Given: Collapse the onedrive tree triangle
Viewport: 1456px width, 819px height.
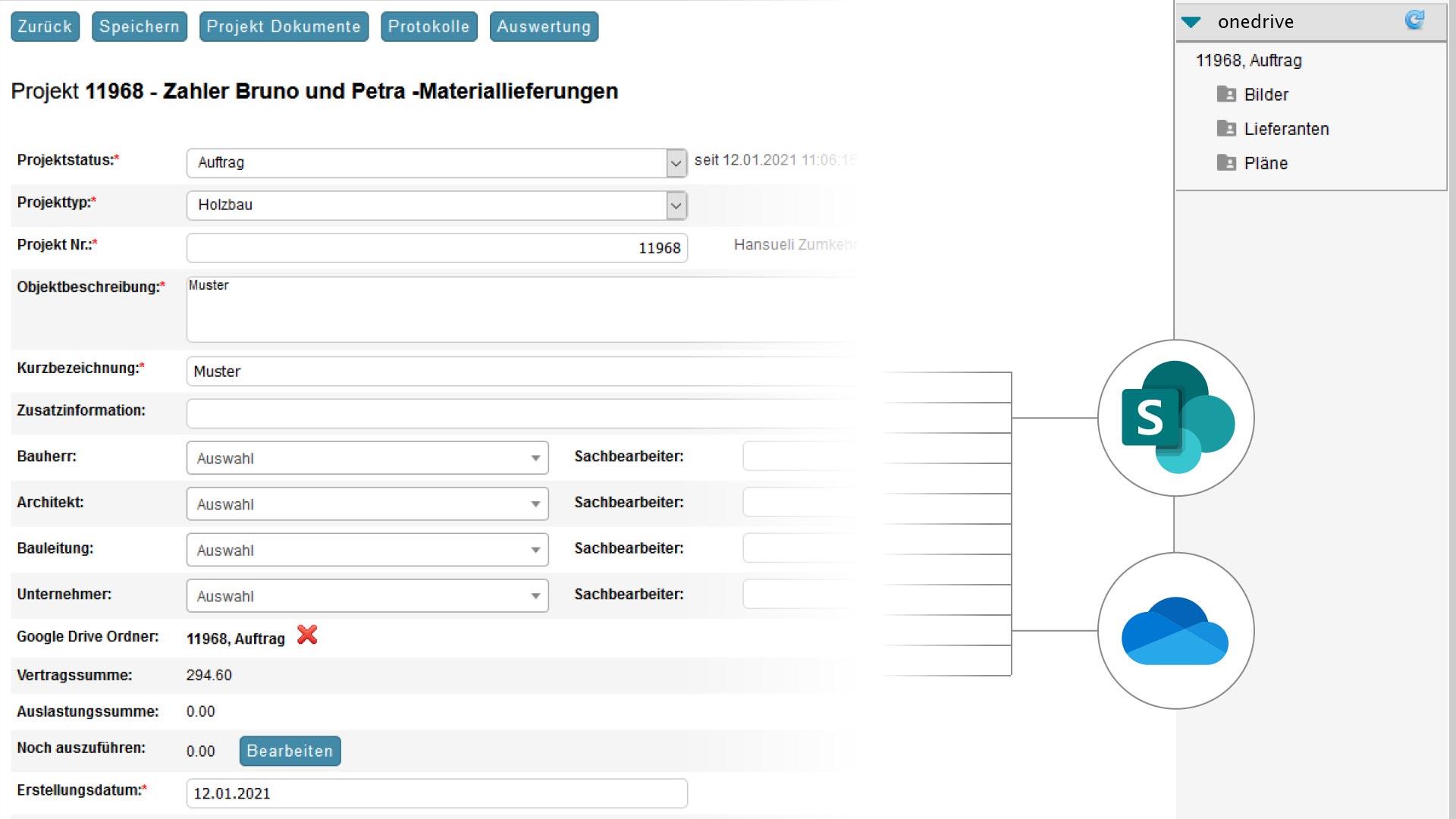Looking at the screenshot, I should [1191, 22].
